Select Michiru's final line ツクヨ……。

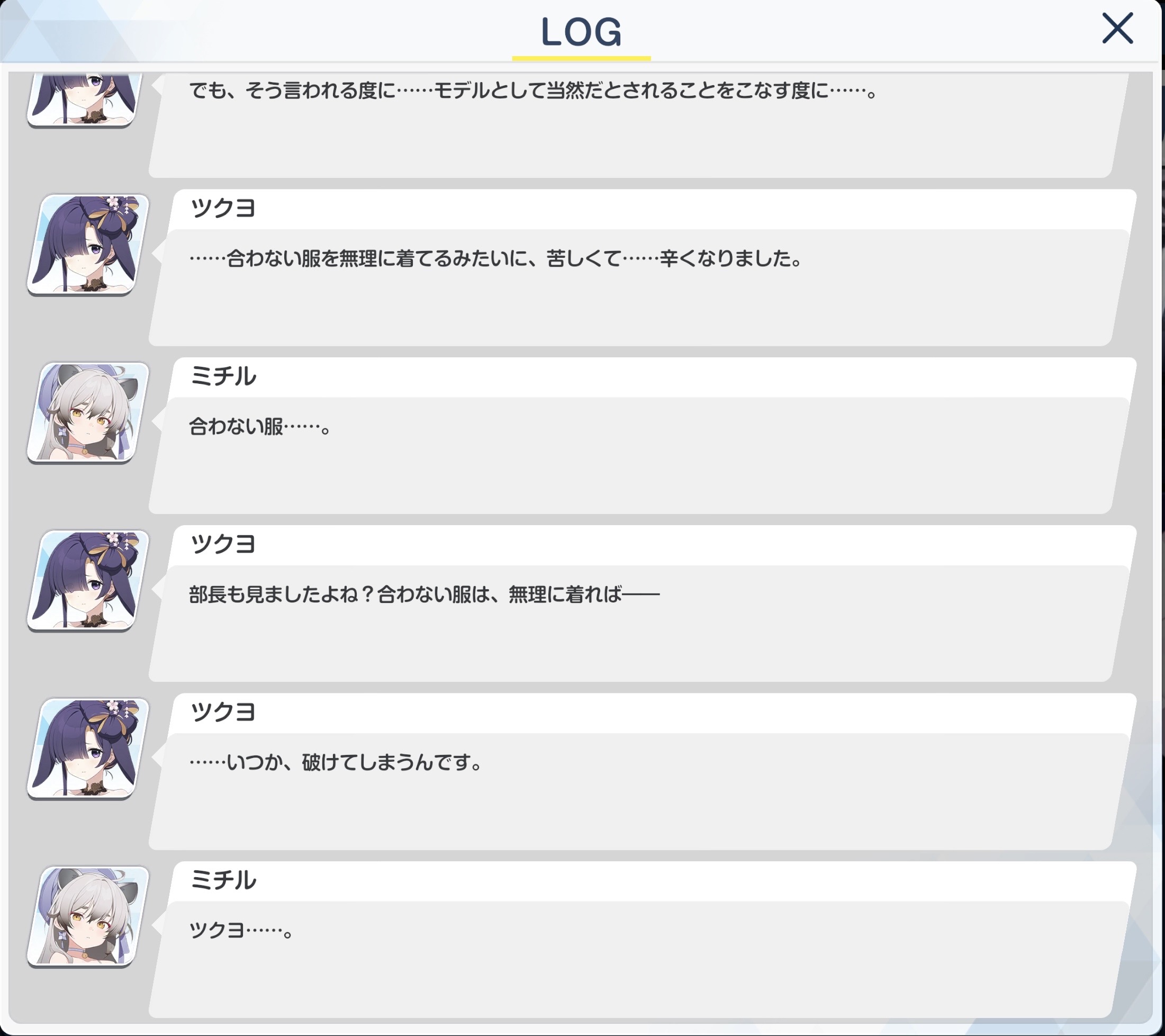pos(241,931)
